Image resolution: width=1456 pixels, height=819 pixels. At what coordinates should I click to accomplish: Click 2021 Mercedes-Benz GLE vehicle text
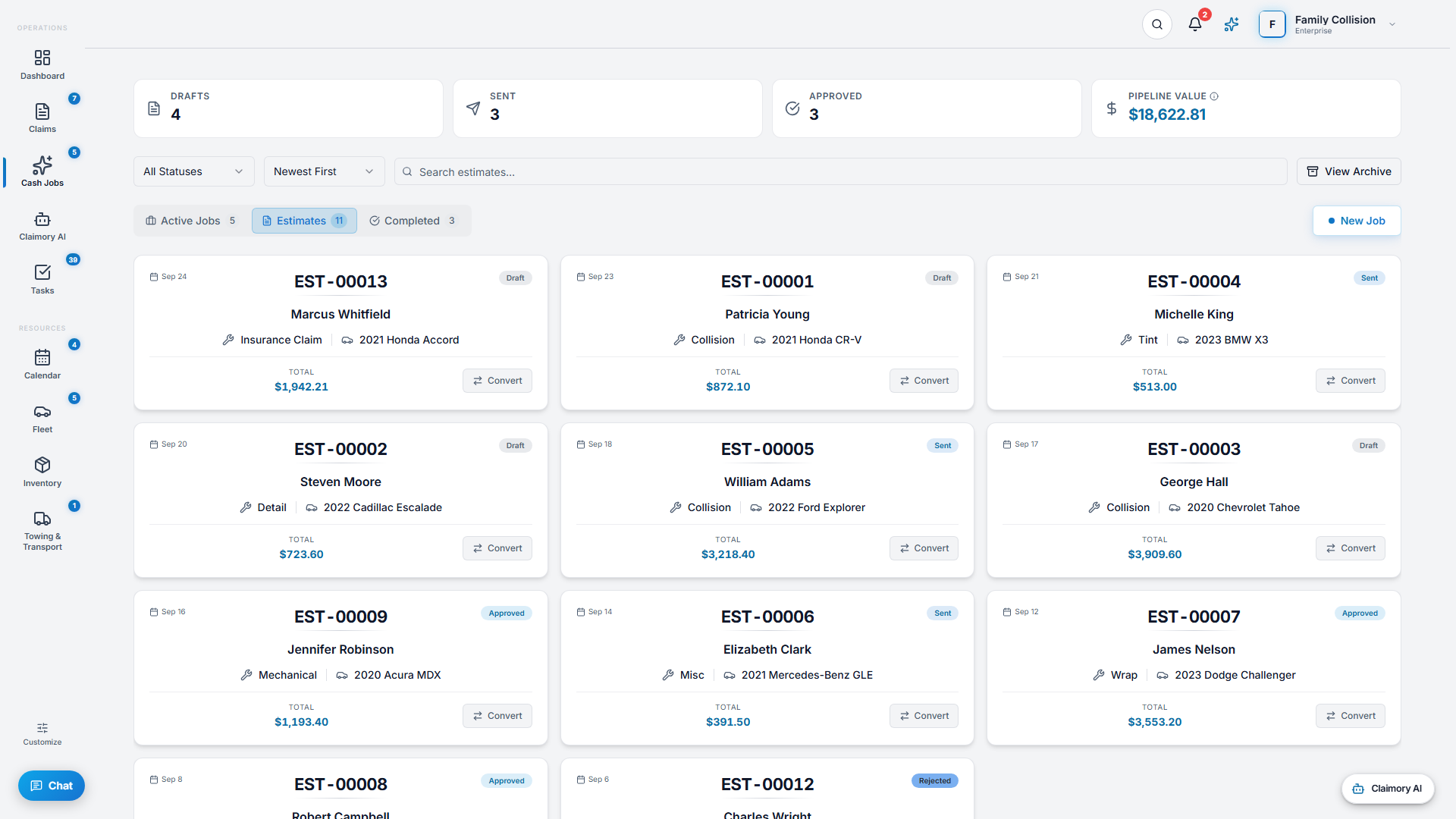[807, 675]
